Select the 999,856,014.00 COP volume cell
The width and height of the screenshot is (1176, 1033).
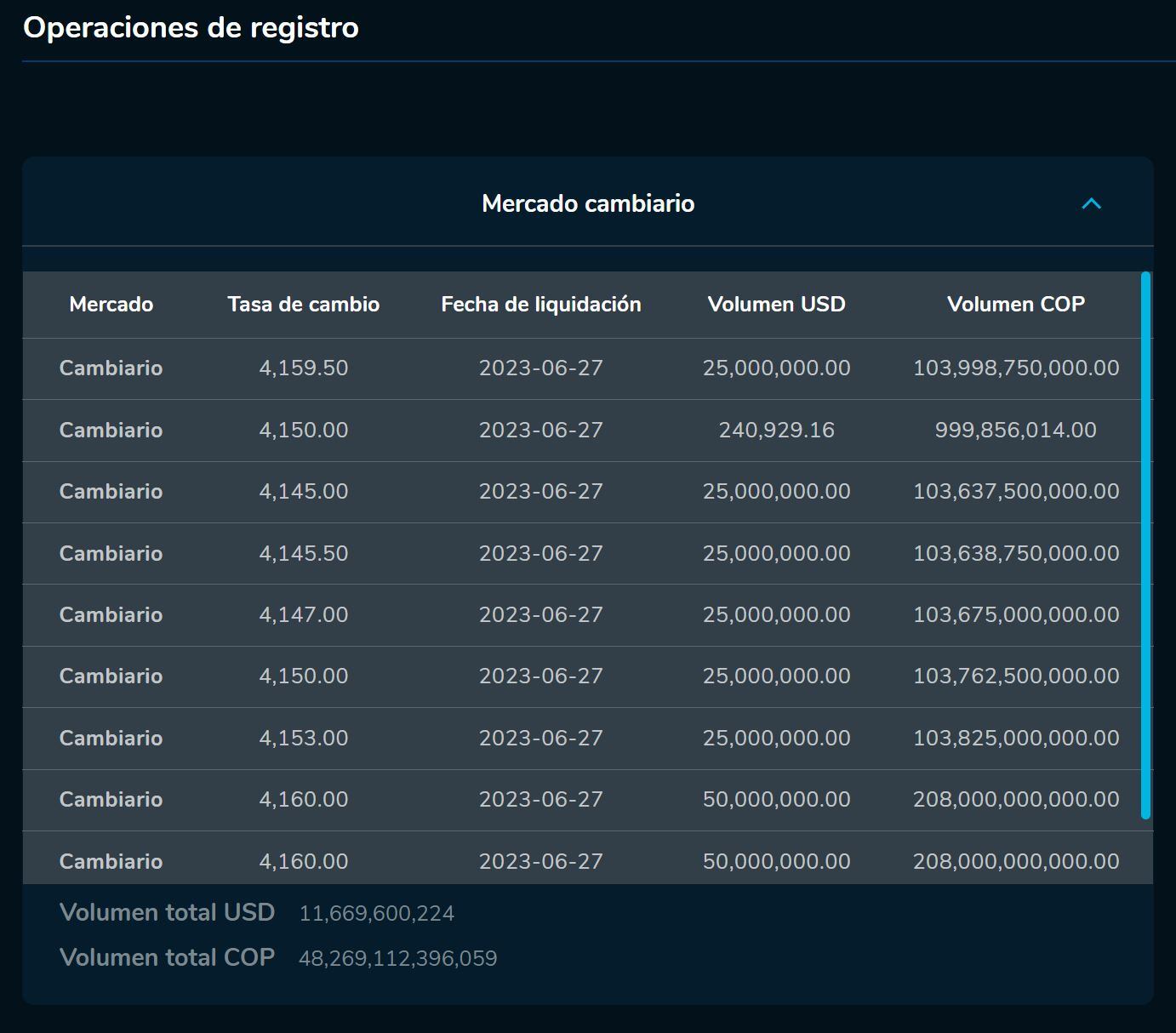pos(1016,430)
